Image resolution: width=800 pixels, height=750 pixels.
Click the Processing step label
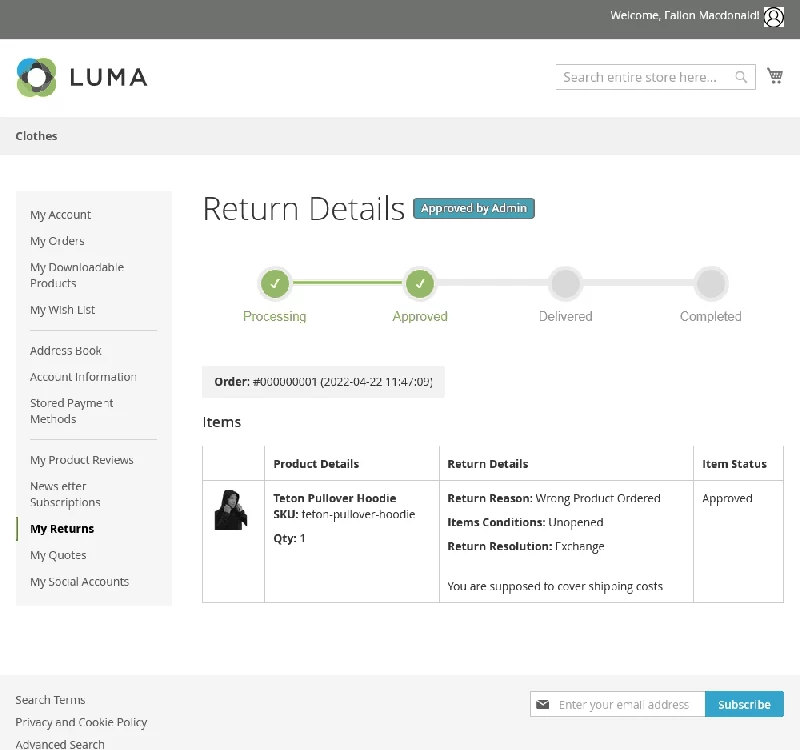coord(274,316)
